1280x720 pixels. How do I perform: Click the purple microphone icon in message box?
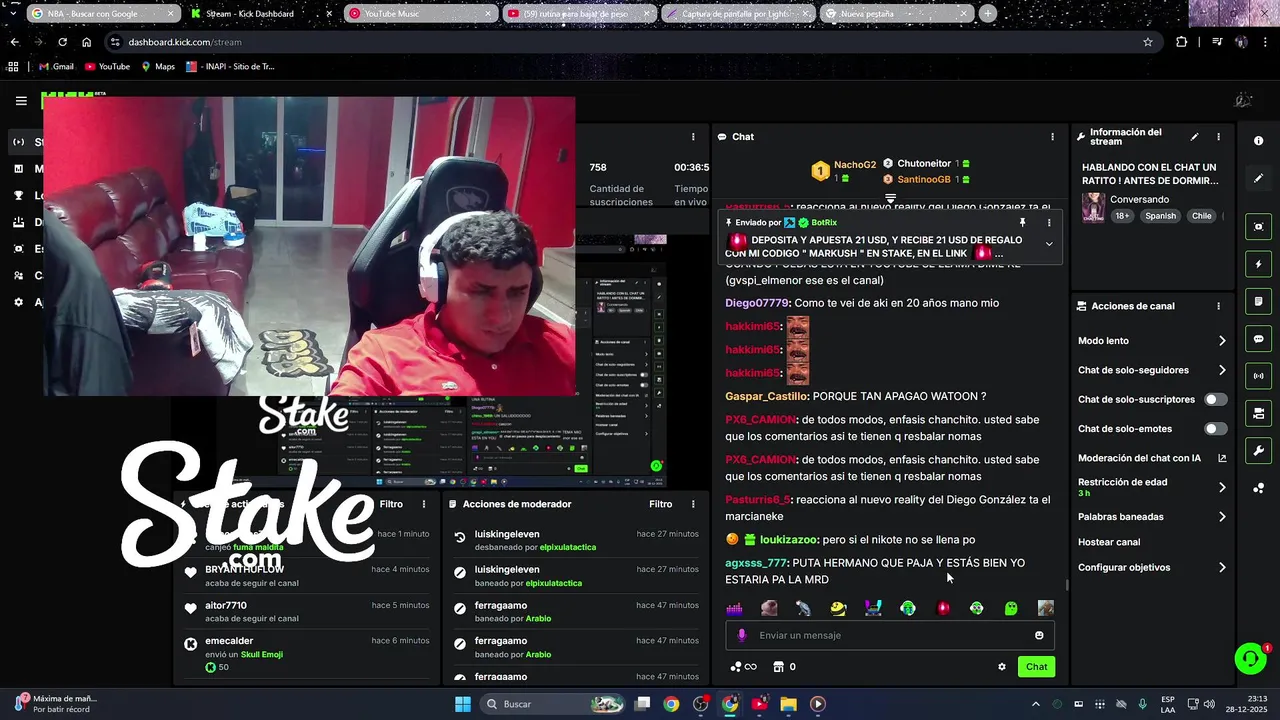click(741, 635)
